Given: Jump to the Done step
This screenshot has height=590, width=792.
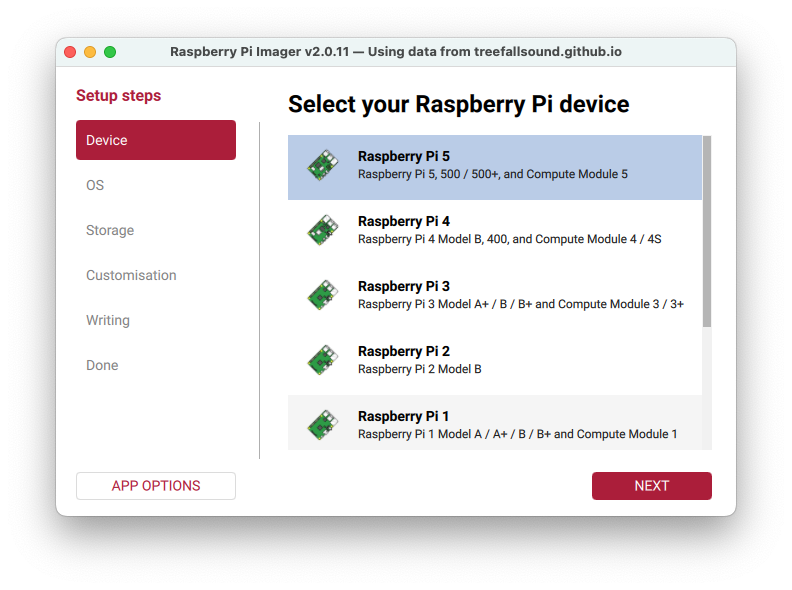Looking at the screenshot, I should pyautogui.click(x=102, y=365).
